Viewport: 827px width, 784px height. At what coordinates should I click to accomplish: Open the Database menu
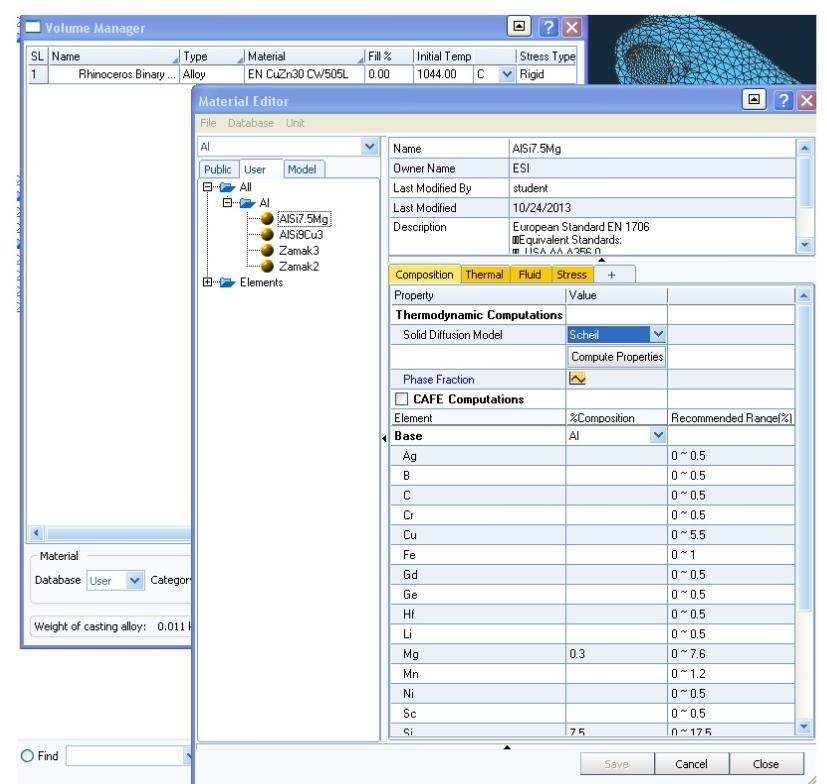point(251,123)
